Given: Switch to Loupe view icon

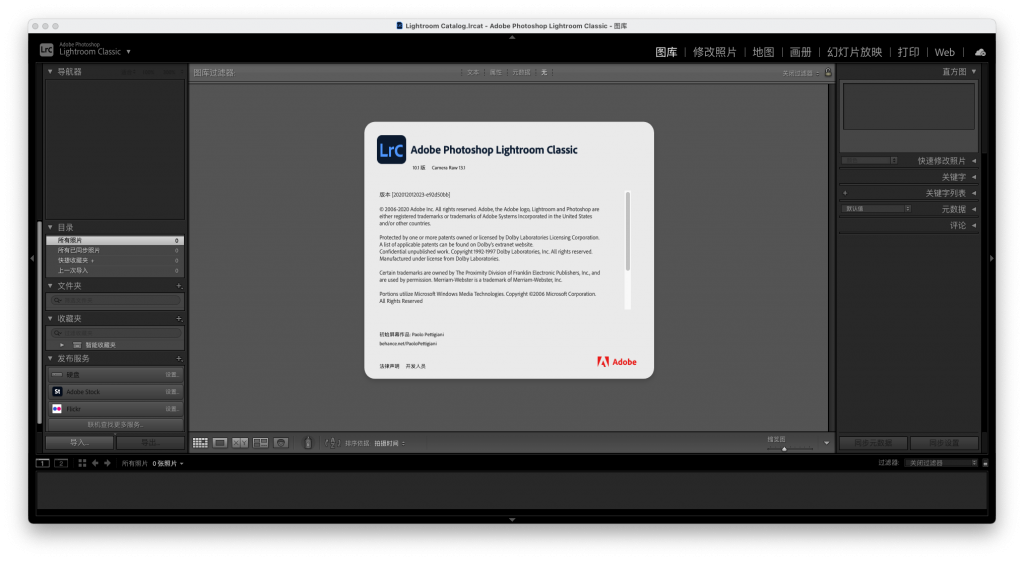Looking at the screenshot, I should (x=220, y=443).
